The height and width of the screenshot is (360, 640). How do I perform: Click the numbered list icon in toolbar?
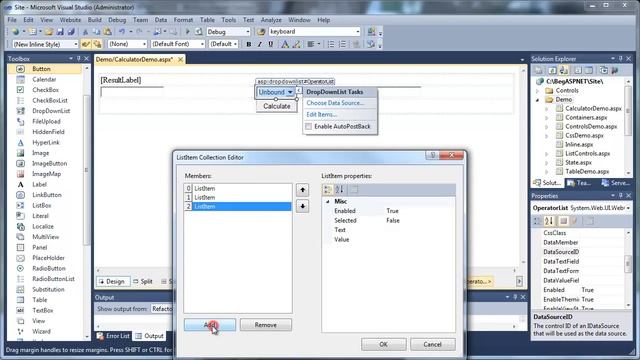click(342, 44)
